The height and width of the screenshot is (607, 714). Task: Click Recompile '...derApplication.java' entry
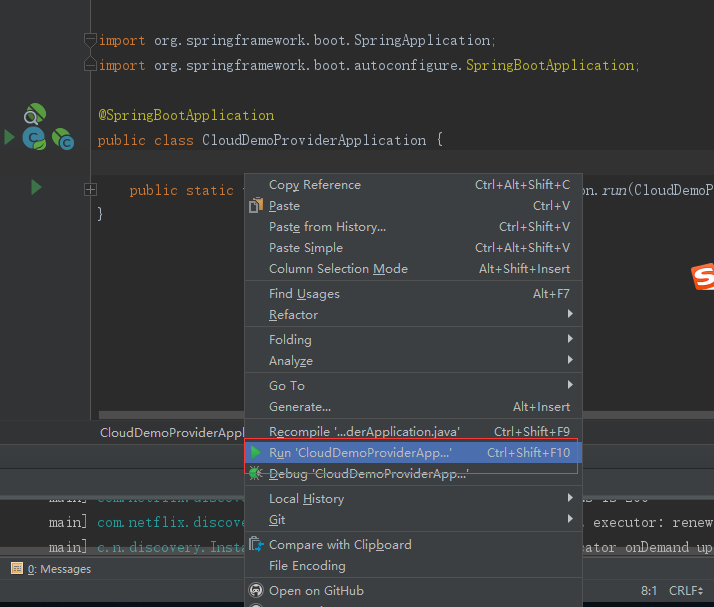[x=413, y=431]
